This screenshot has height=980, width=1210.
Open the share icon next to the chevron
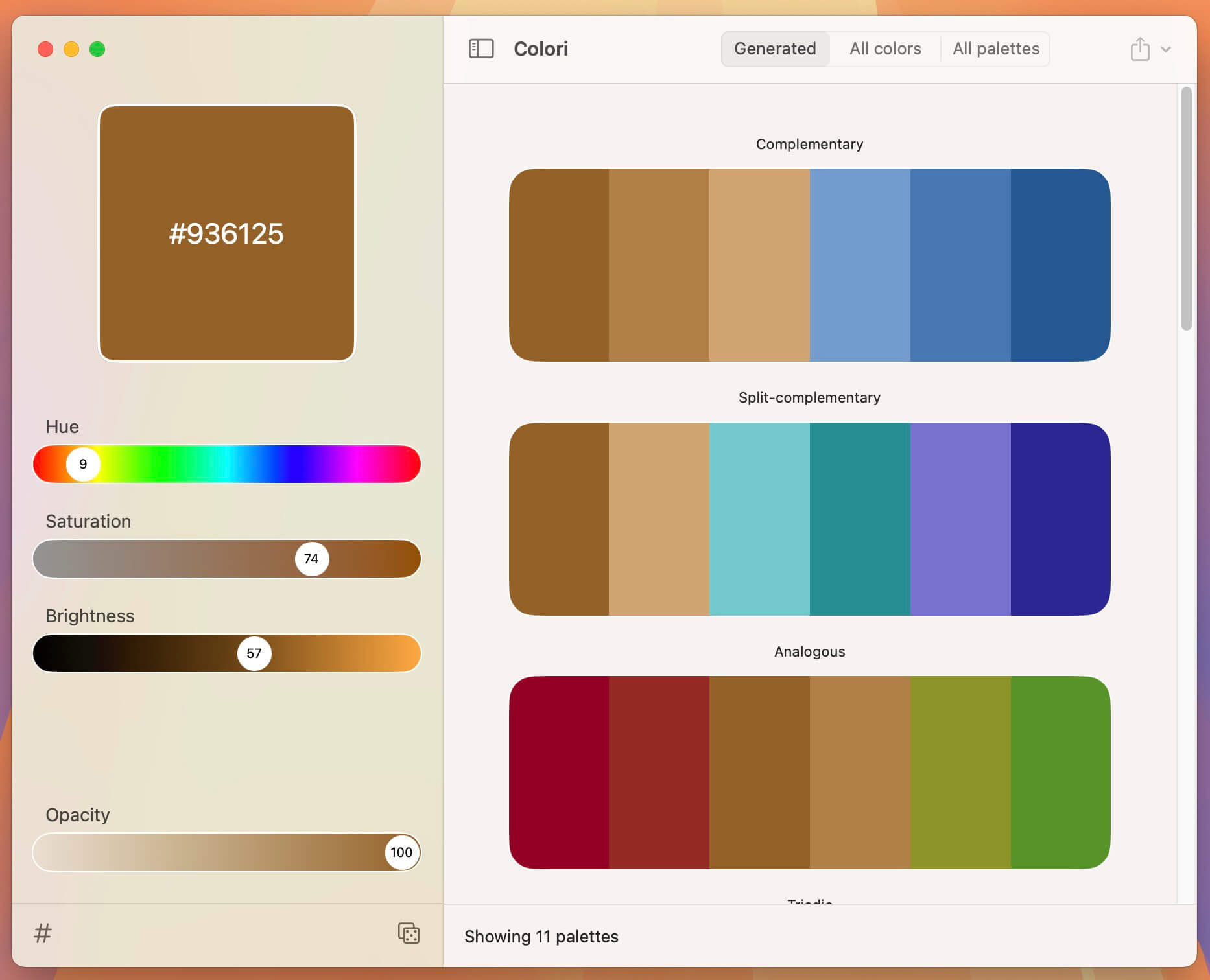(x=1139, y=49)
